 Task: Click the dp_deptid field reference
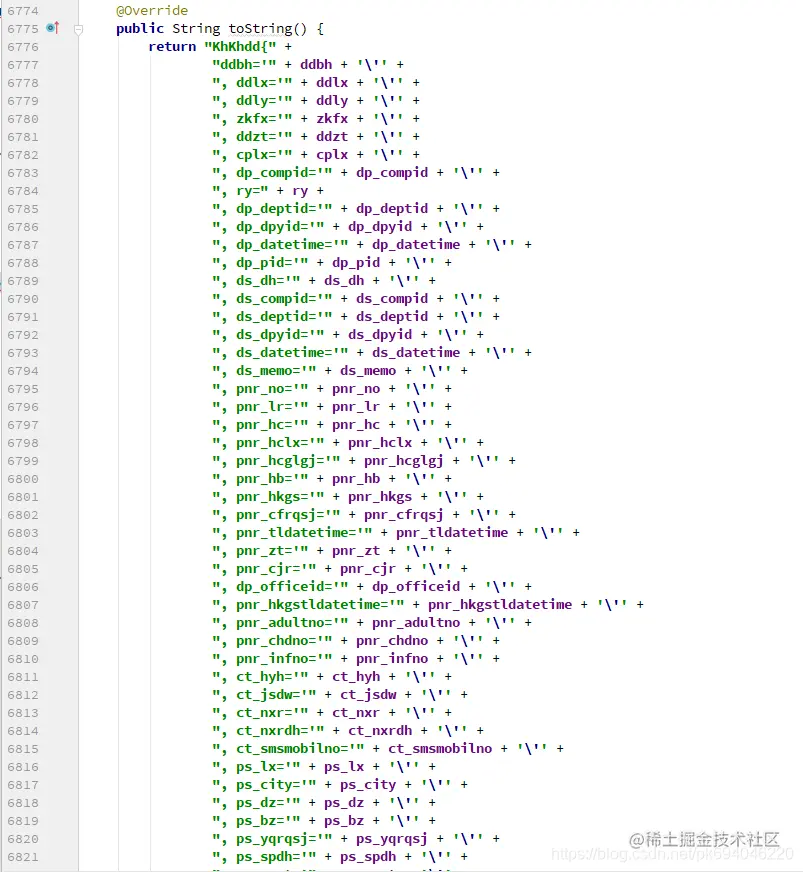click(x=392, y=209)
